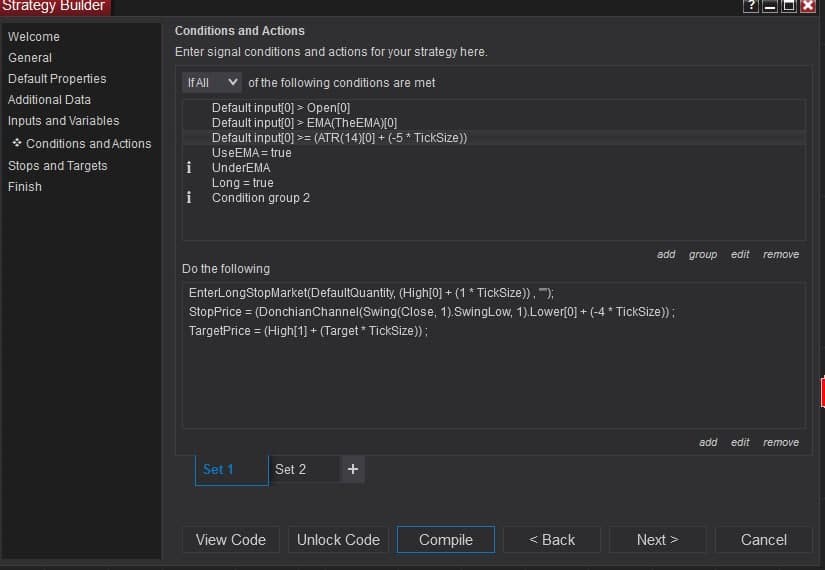Click 'remove' under the conditions list
The height and width of the screenshot is (570, 825).
click(781, 254)
